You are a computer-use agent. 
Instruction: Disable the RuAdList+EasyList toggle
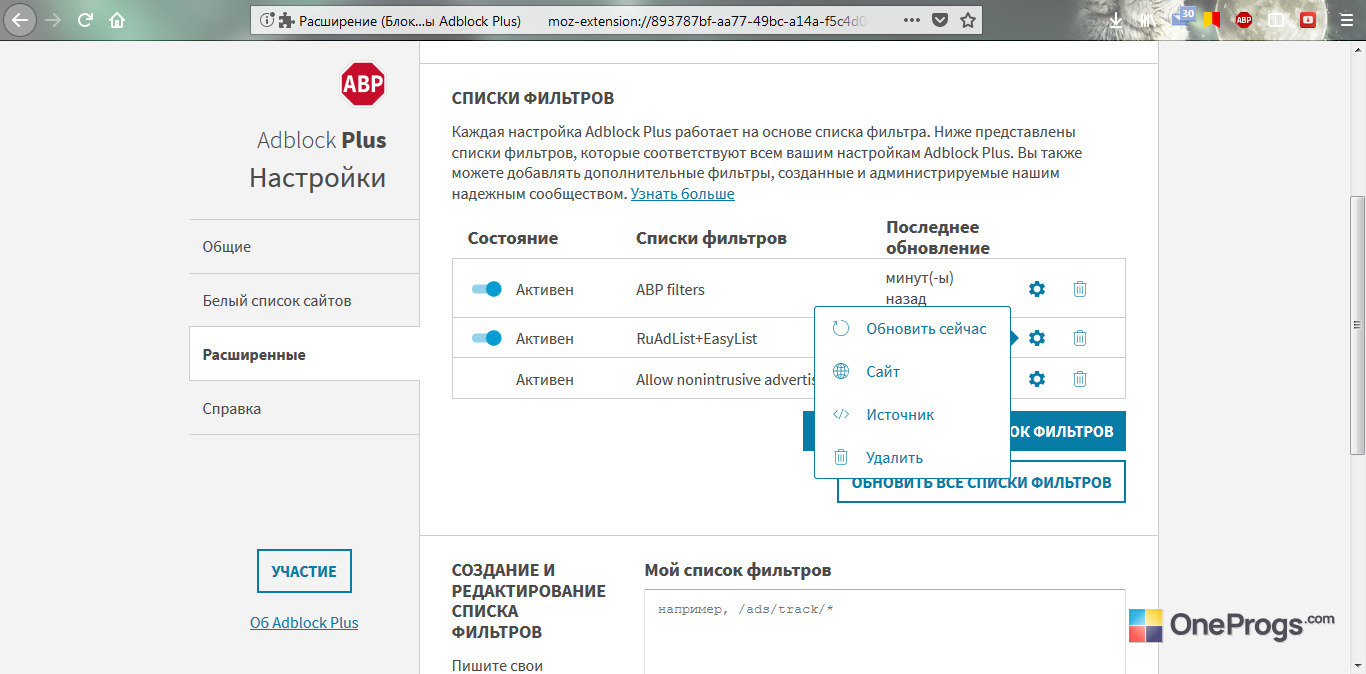tap(486, 338)
